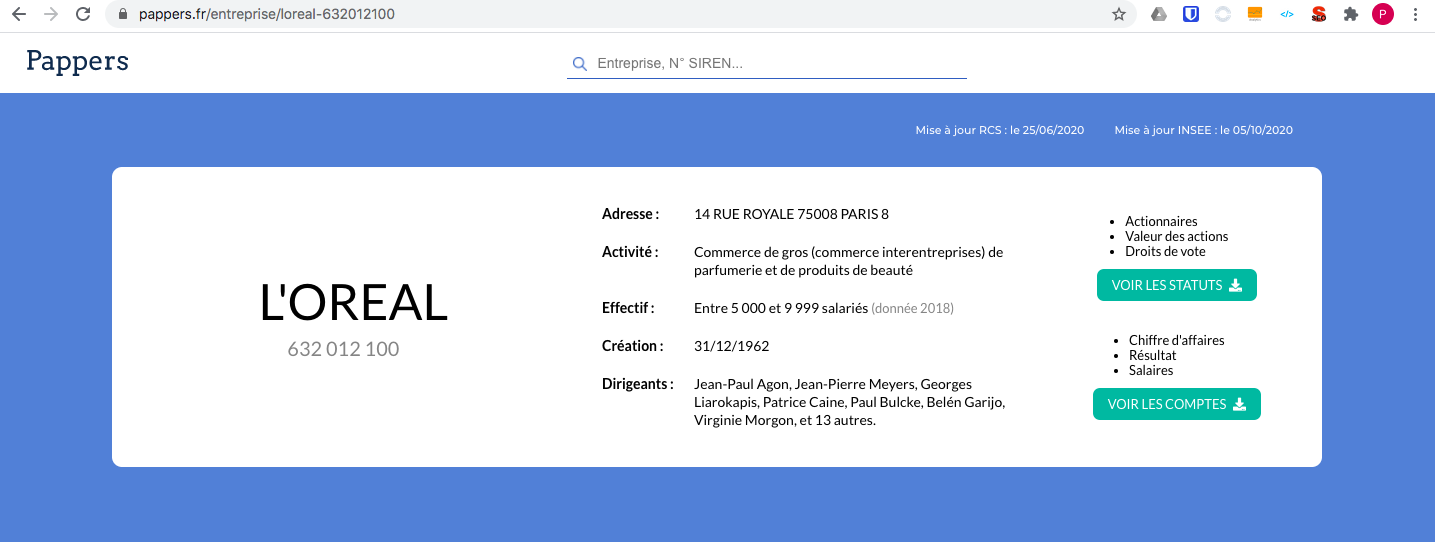Image resolution: width=1435 pixels, height=542 pixels.
Task: Click the Adresse label
Action: coord(630,214)
